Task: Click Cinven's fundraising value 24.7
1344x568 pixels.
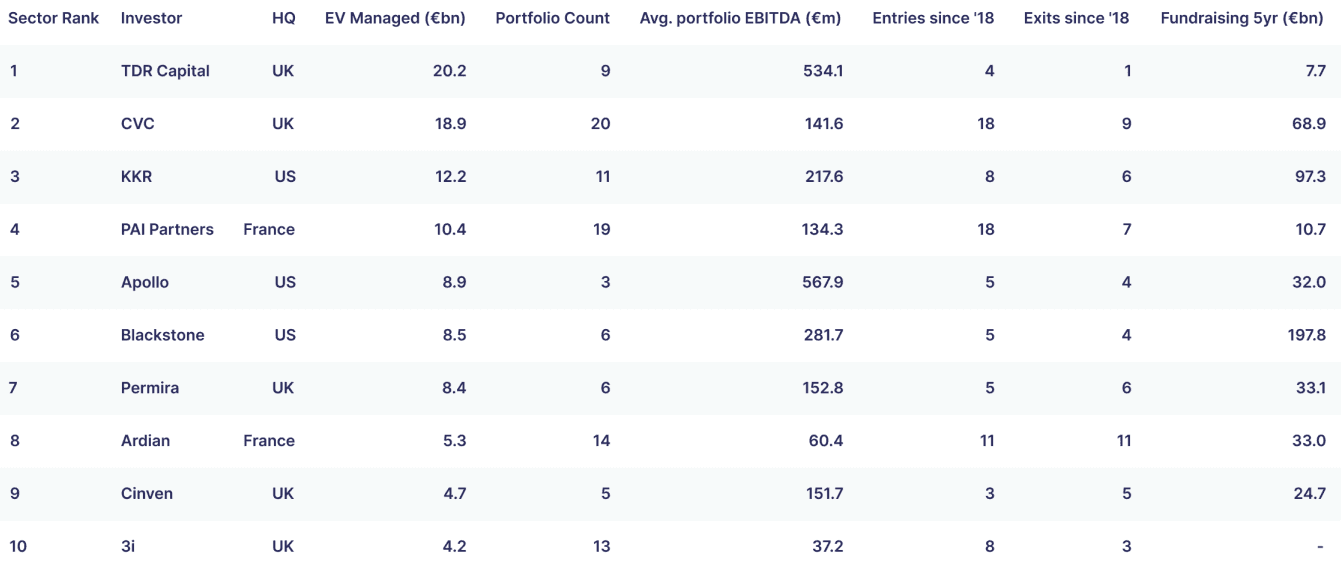Action: 1310,494
